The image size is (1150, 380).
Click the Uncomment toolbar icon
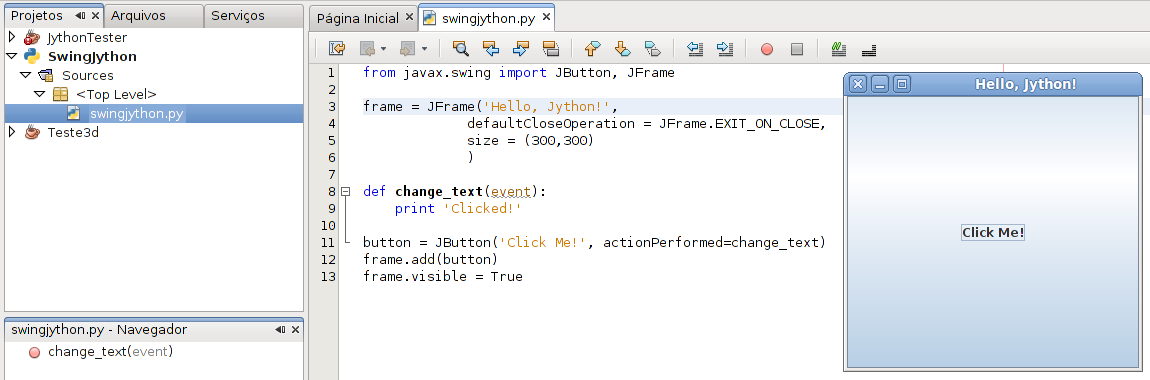tap(869, 49)
